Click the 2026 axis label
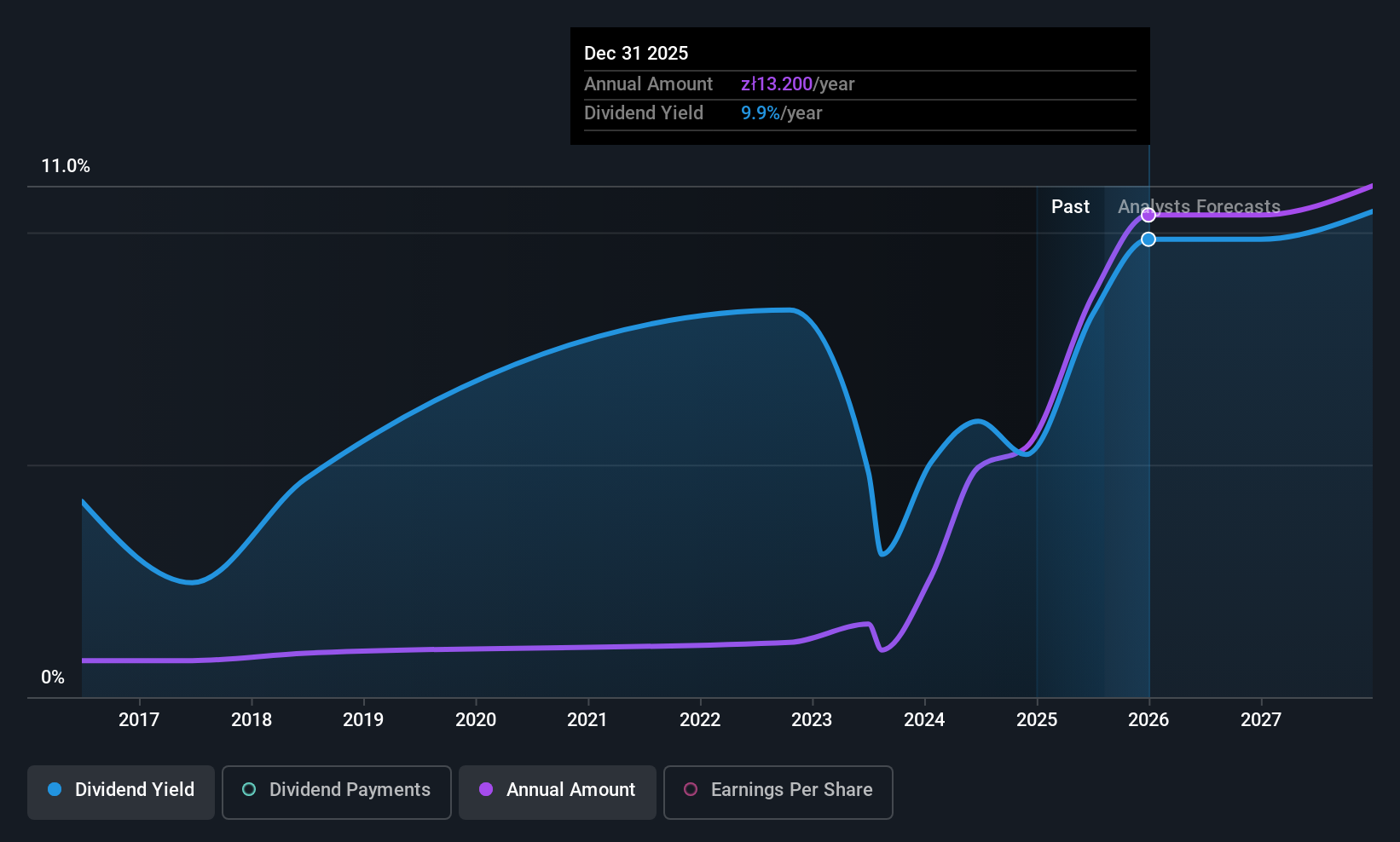The height and width of the screenshot is (842, 1400). [x=1148, y=720]
